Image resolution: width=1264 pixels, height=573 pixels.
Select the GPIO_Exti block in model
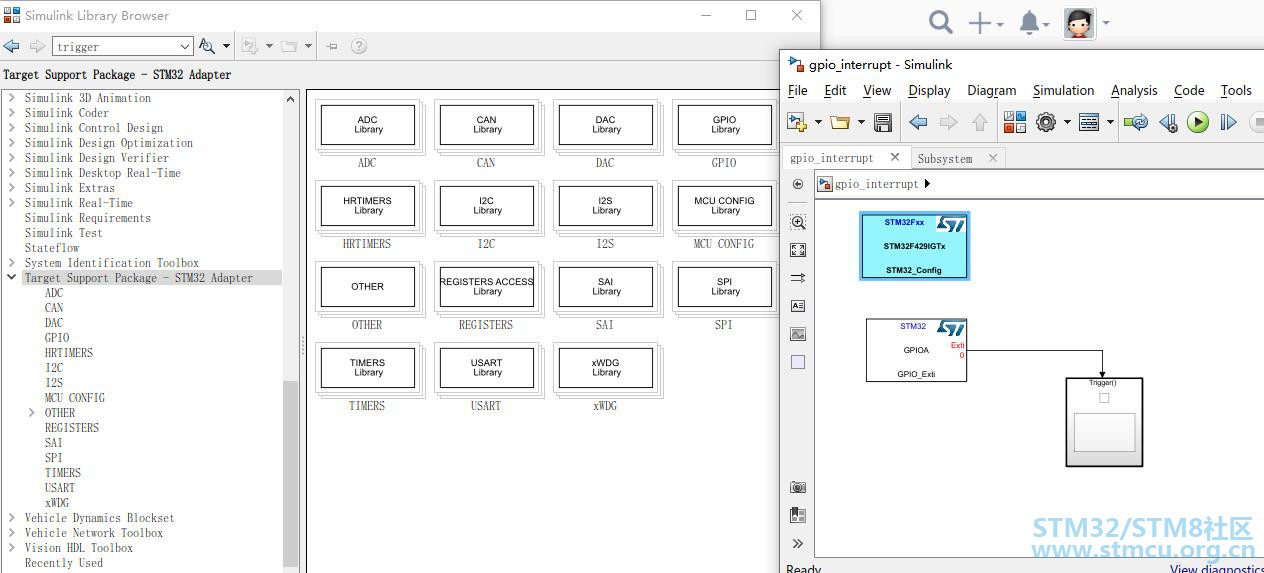(916, 350)
